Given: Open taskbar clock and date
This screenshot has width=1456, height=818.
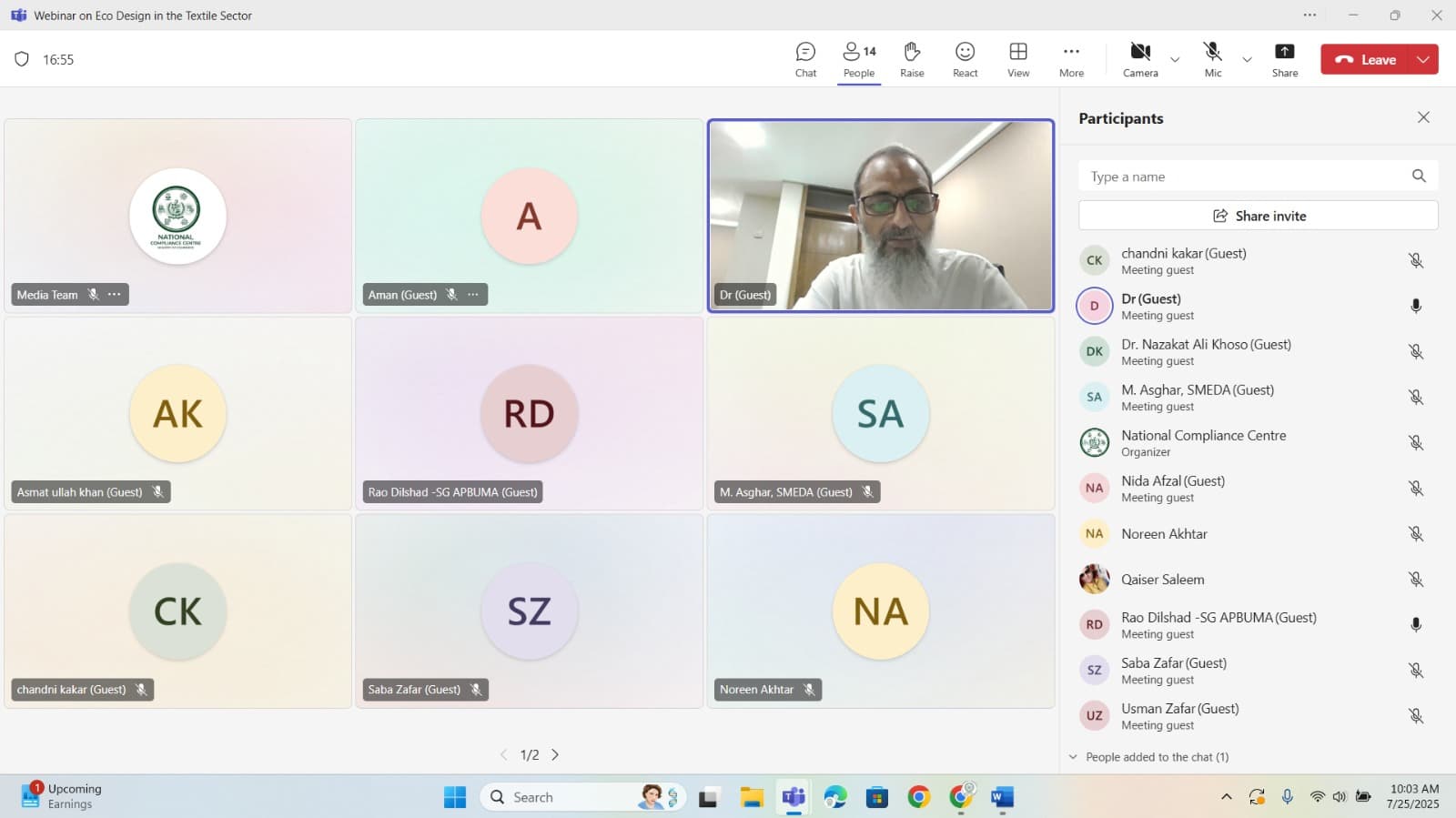Looking at the screenshot, I should click(1414, 796).
